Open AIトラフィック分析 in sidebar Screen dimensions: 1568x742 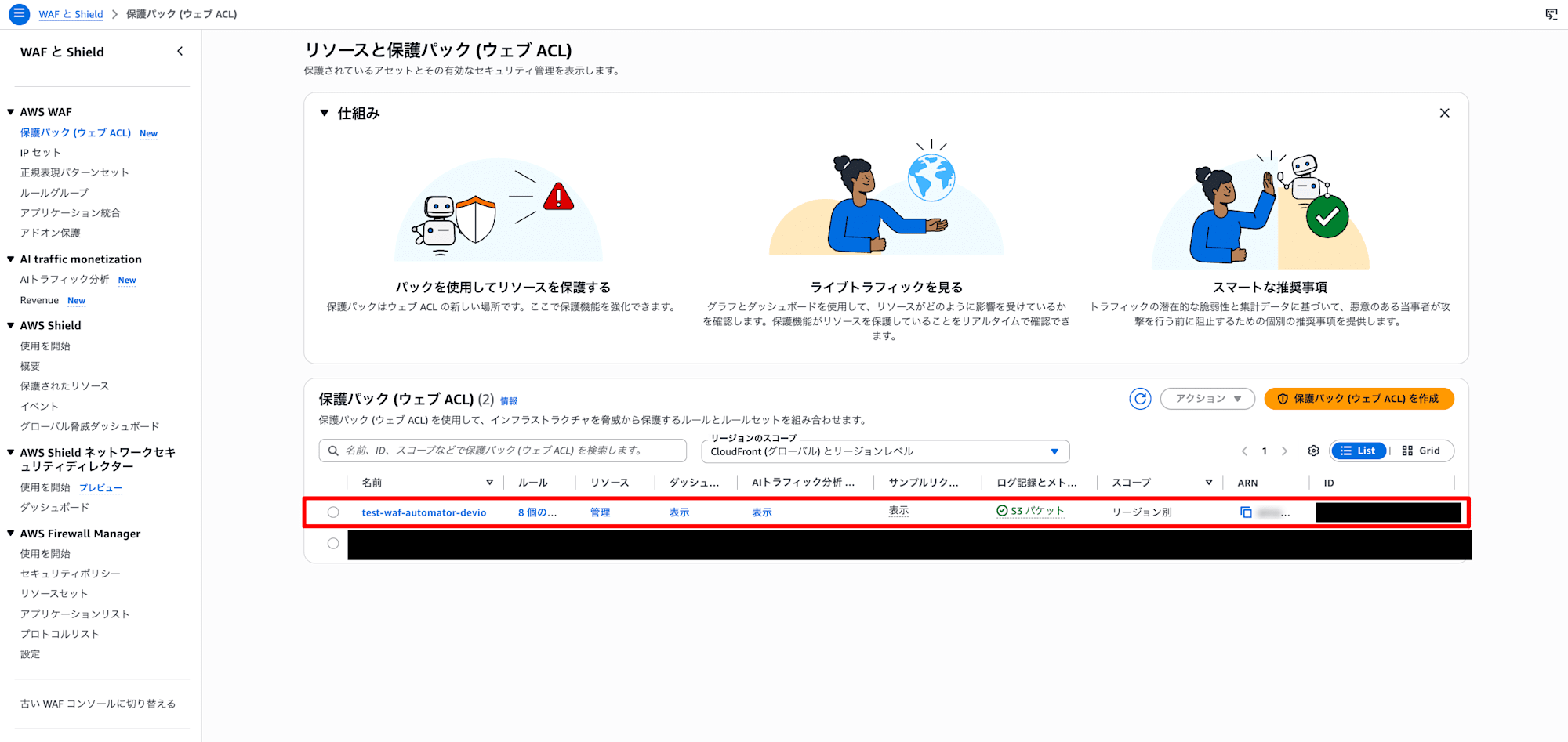click(x=64, y=280)
